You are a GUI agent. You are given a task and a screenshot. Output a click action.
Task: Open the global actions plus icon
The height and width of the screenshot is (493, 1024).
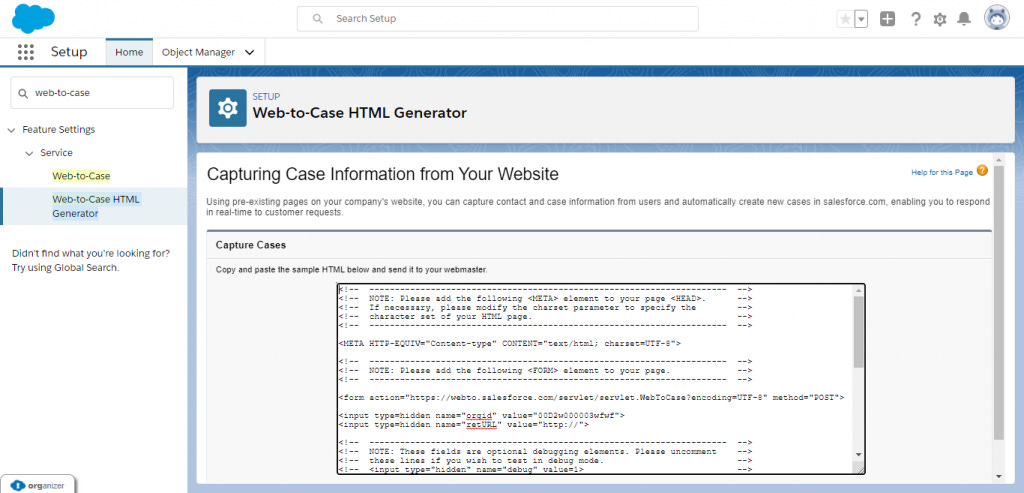(887, 19)
